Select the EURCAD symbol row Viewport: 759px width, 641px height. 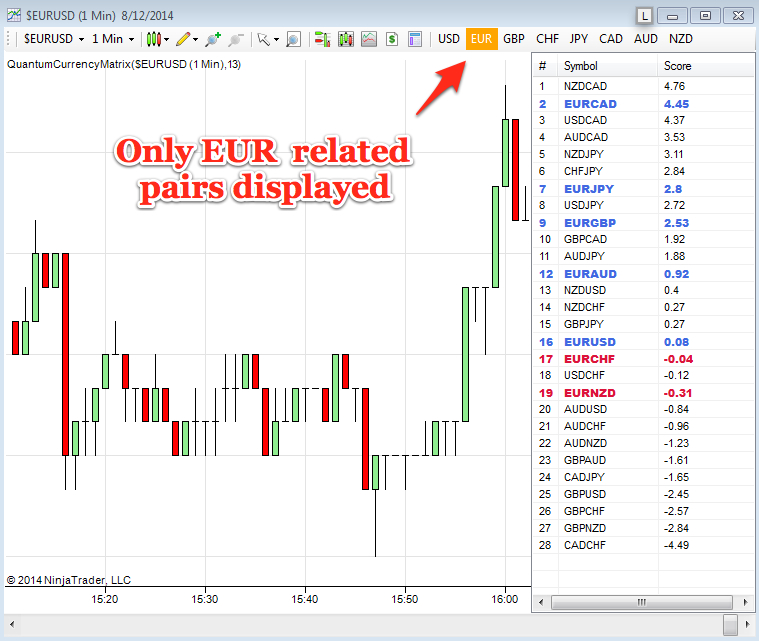pos(643,104)
